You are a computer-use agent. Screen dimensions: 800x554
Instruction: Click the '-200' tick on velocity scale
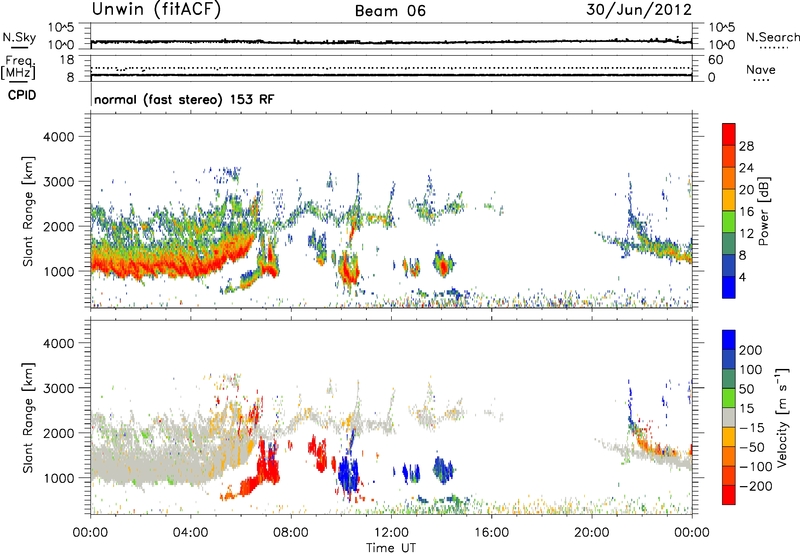pos(755,486)
